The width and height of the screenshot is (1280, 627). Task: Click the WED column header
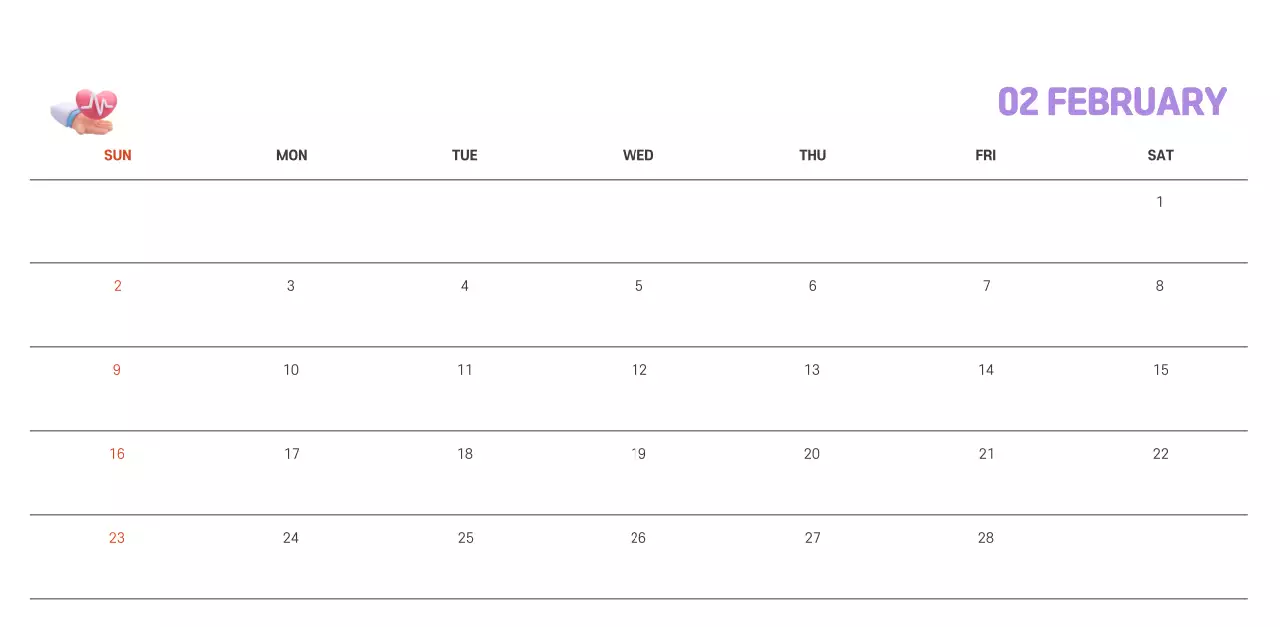click(x=638, y=155)
